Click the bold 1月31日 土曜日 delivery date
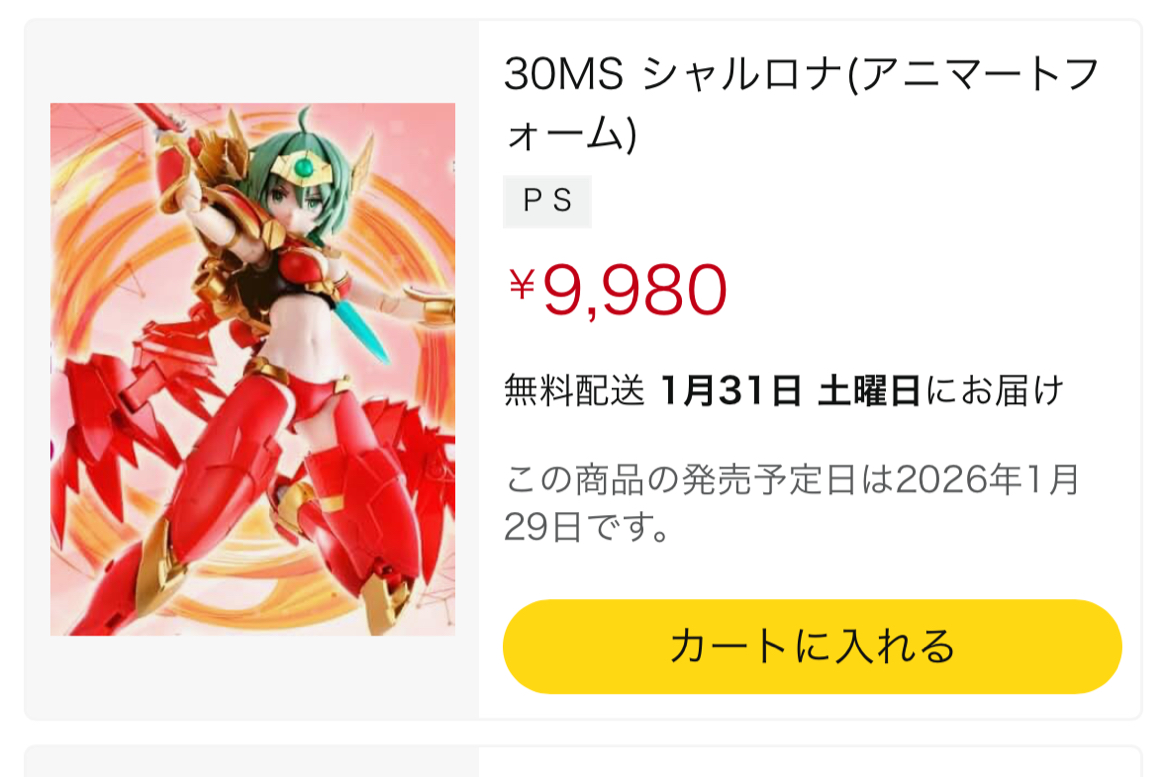 point(790,391)
